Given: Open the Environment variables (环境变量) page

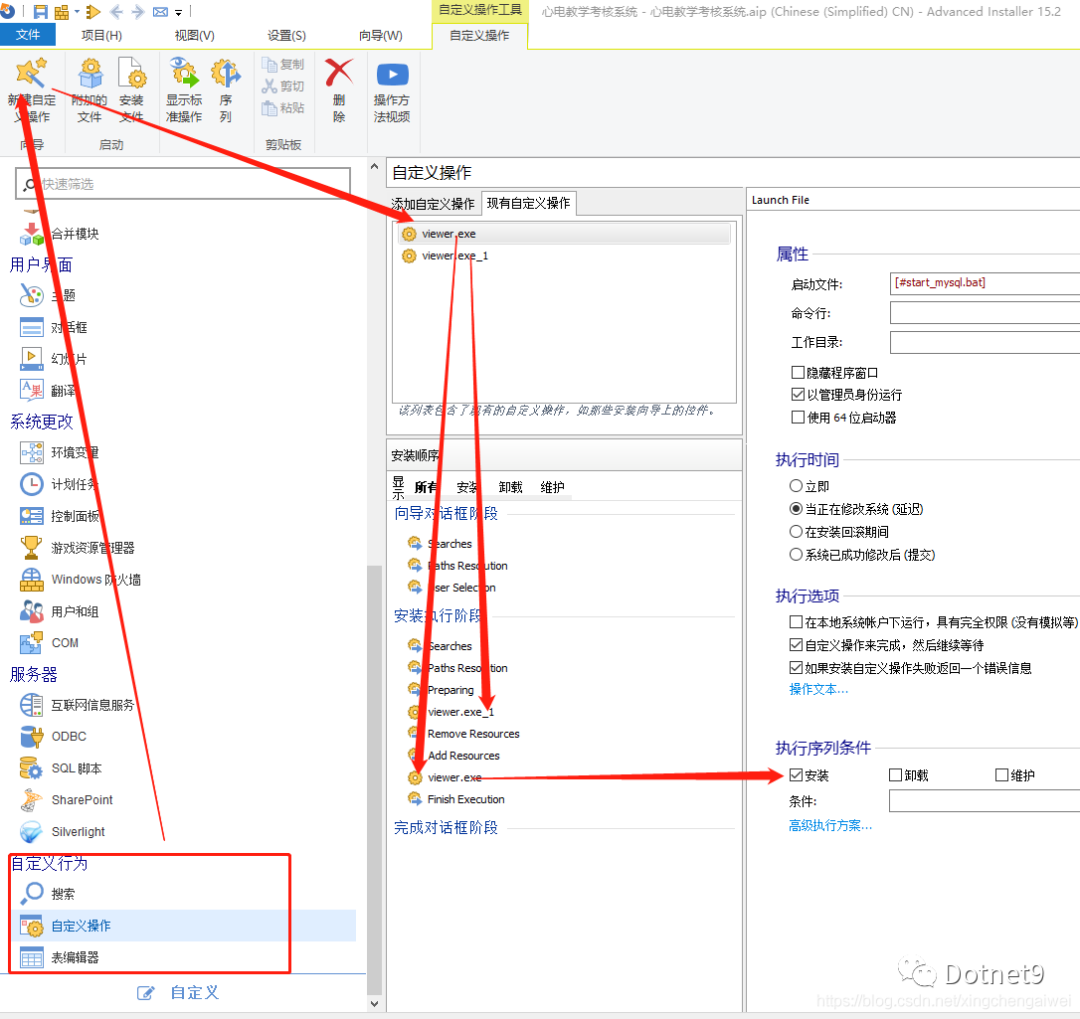Looking at the screenshot, I should point(59,453).
